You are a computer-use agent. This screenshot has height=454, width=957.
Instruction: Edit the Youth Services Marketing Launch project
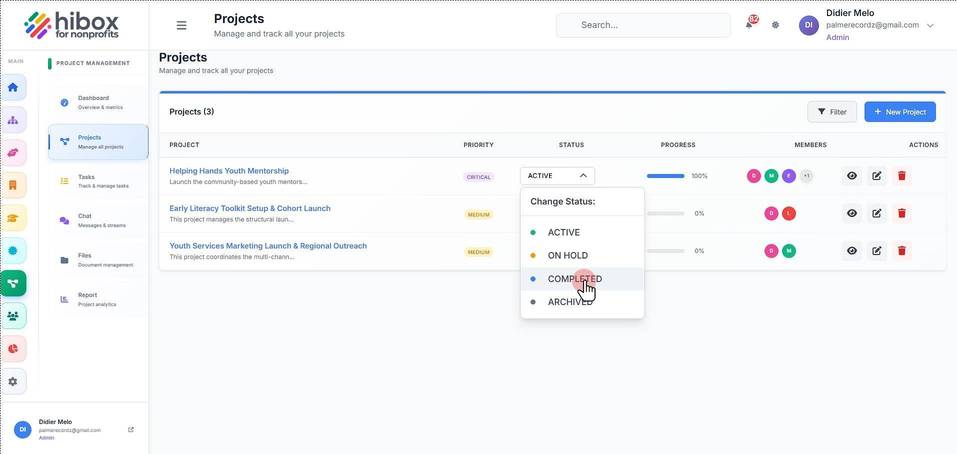coord(876,251)
